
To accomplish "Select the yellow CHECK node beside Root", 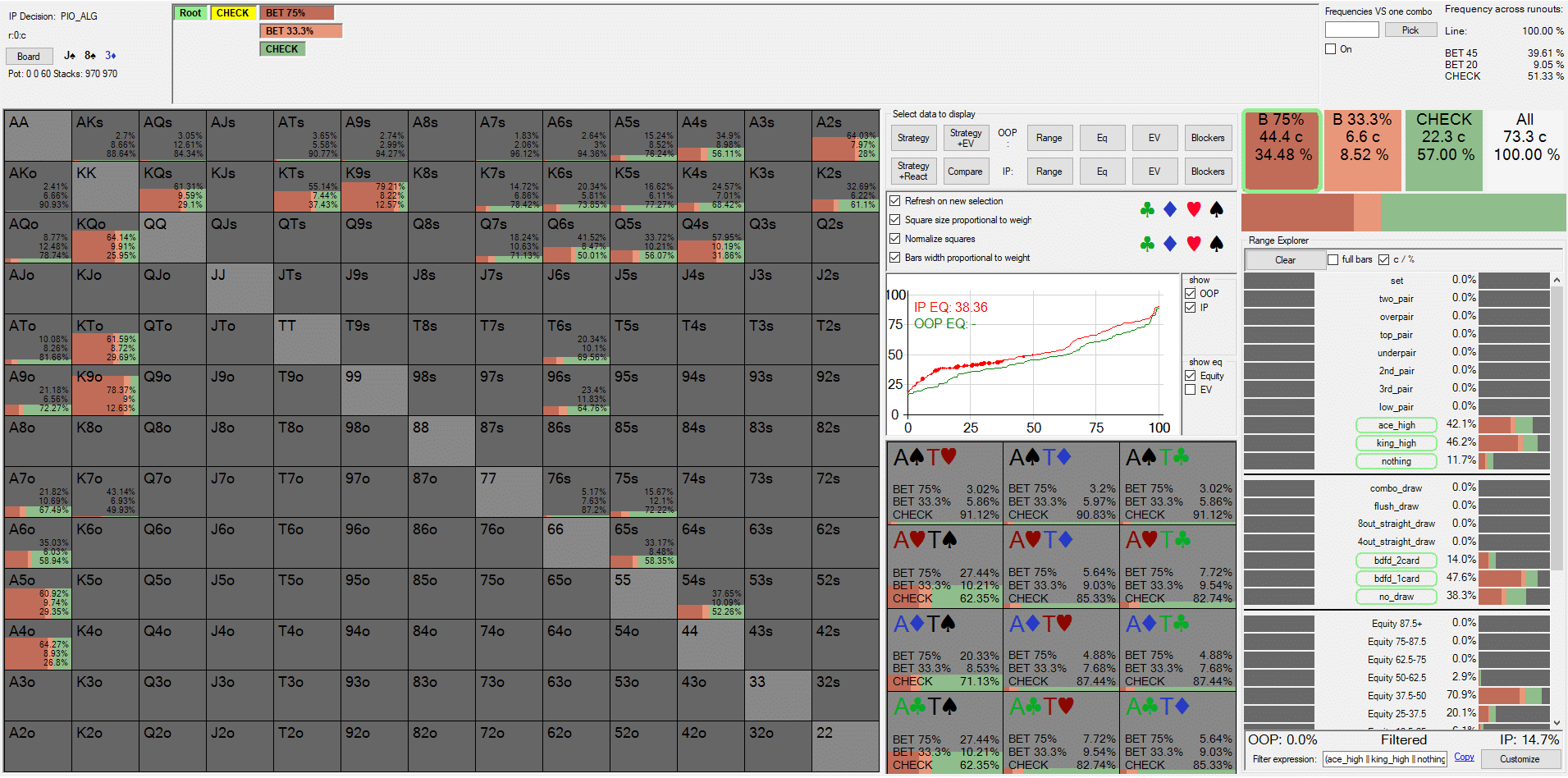I will pos(232,13).
